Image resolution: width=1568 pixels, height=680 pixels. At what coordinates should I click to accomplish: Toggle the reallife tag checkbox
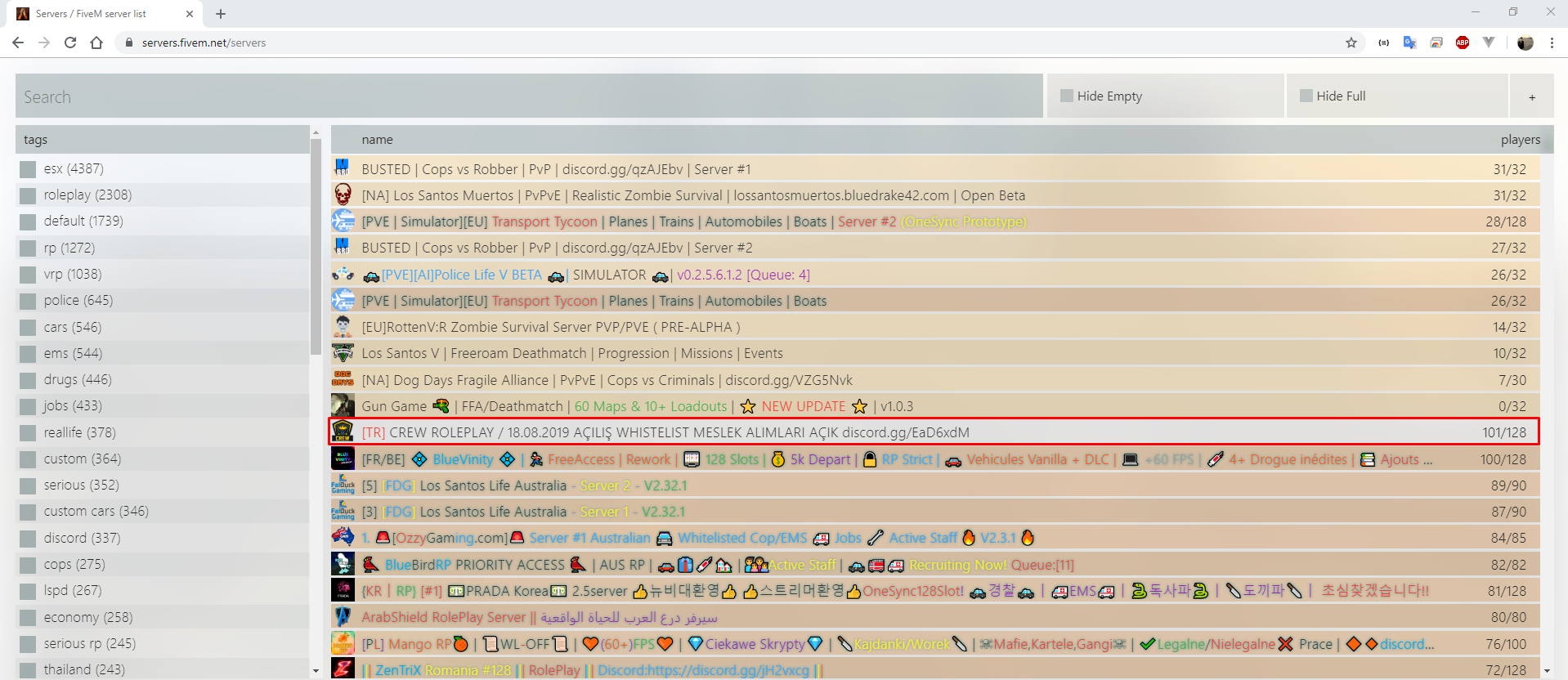click(28, 433)
